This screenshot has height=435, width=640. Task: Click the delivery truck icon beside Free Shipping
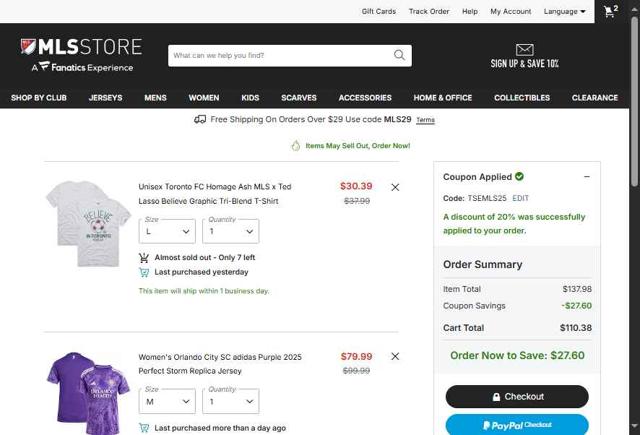tap(200, 119)
